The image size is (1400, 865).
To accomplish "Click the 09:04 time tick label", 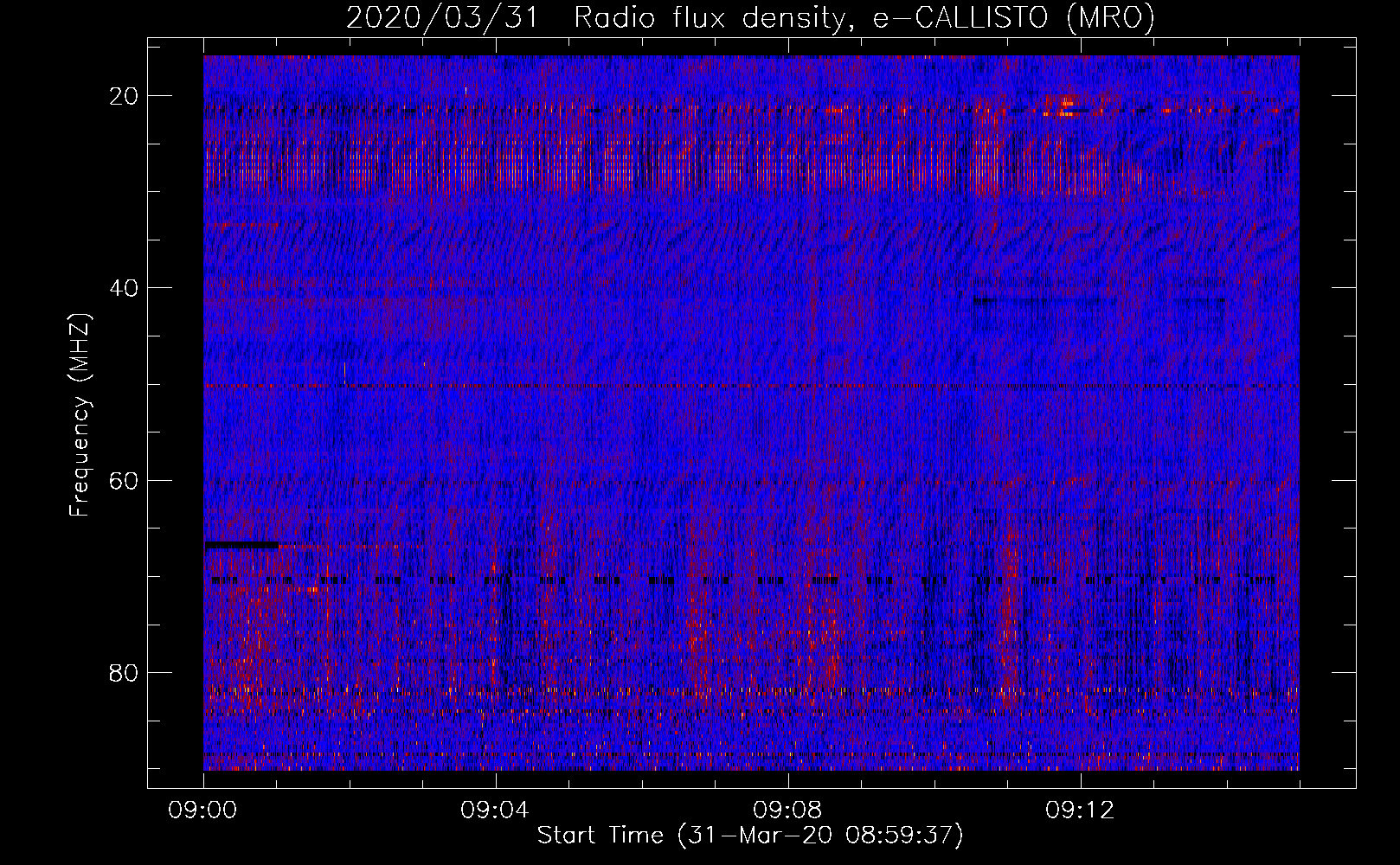I will pos(495,810).
